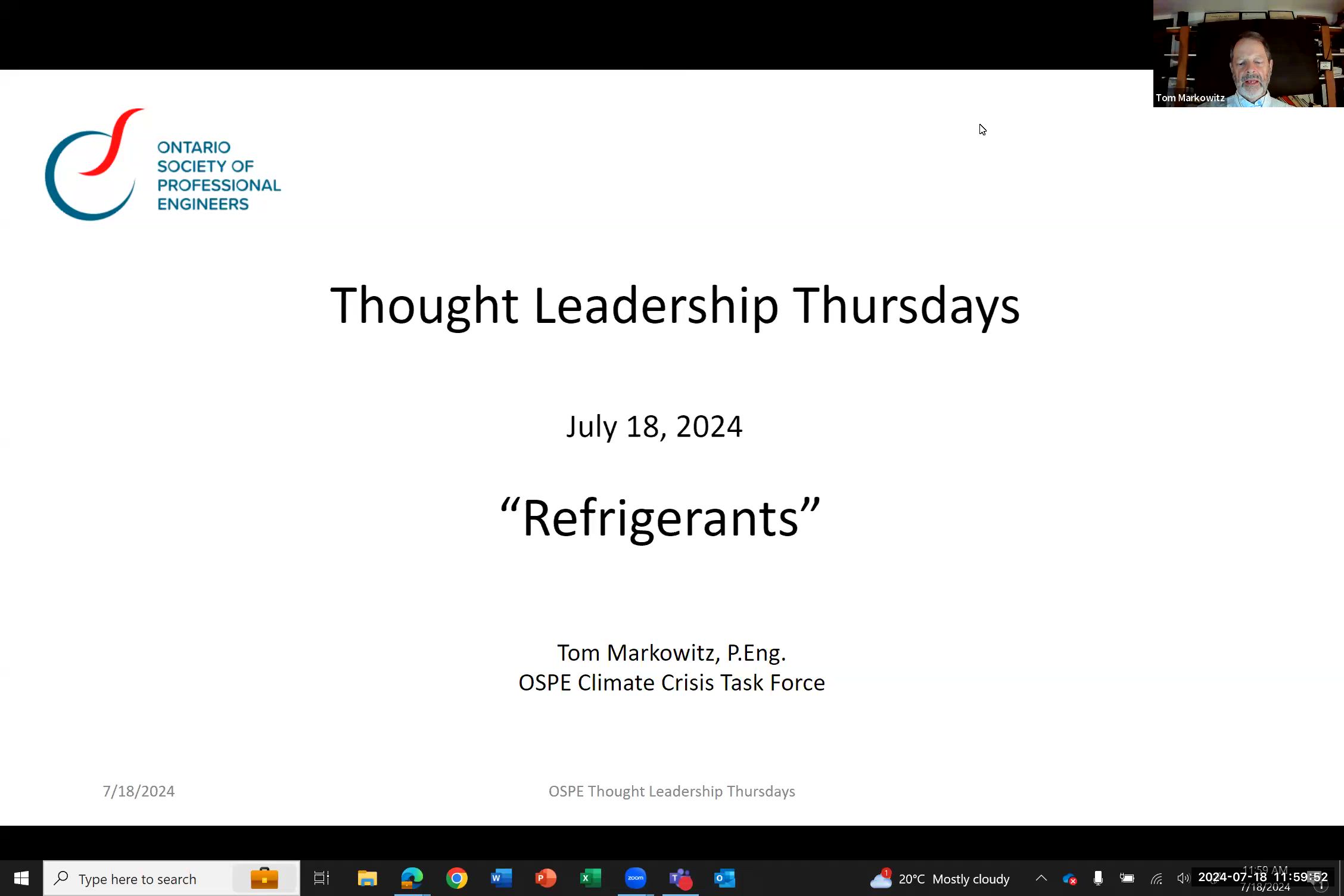Open Task View
1344x896 pixels.
click(321, 878)
